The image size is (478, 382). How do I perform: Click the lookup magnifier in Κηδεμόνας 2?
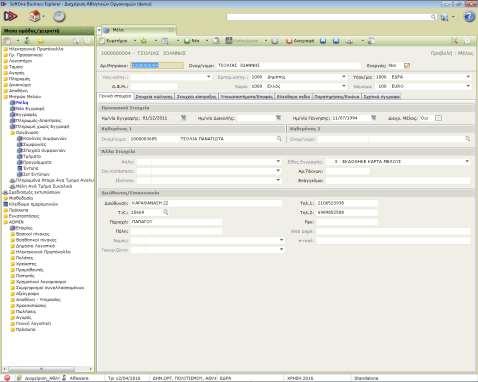[468, 138]
